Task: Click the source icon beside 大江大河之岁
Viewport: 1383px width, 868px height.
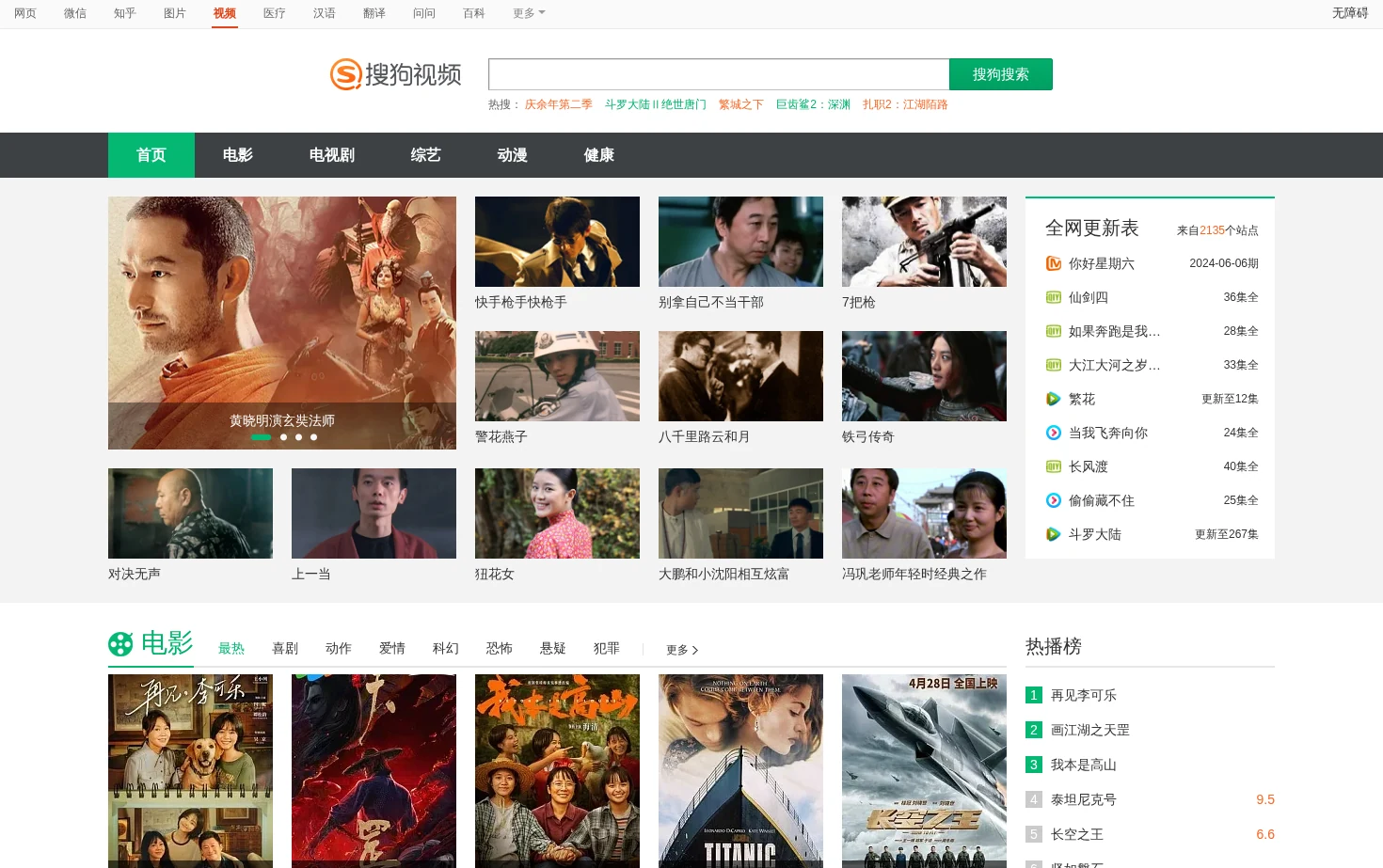Action: 1054,365
